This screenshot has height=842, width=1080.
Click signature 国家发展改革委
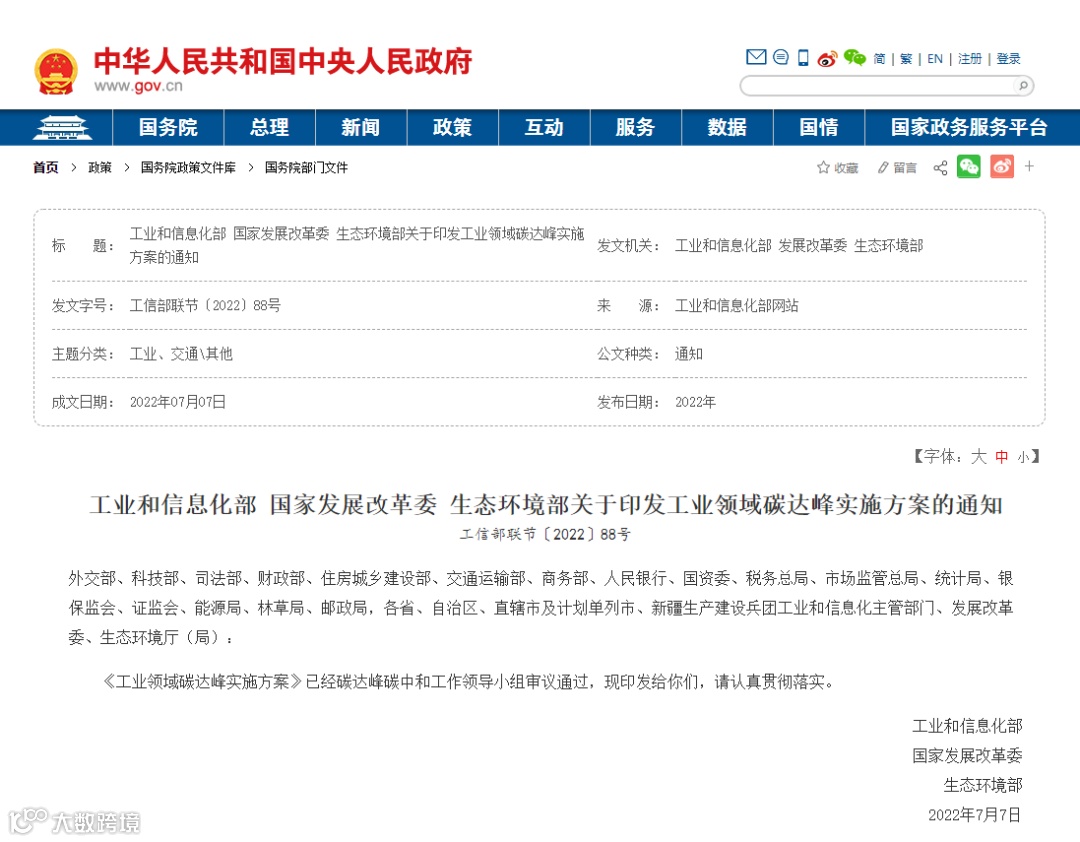coord(967,756)
